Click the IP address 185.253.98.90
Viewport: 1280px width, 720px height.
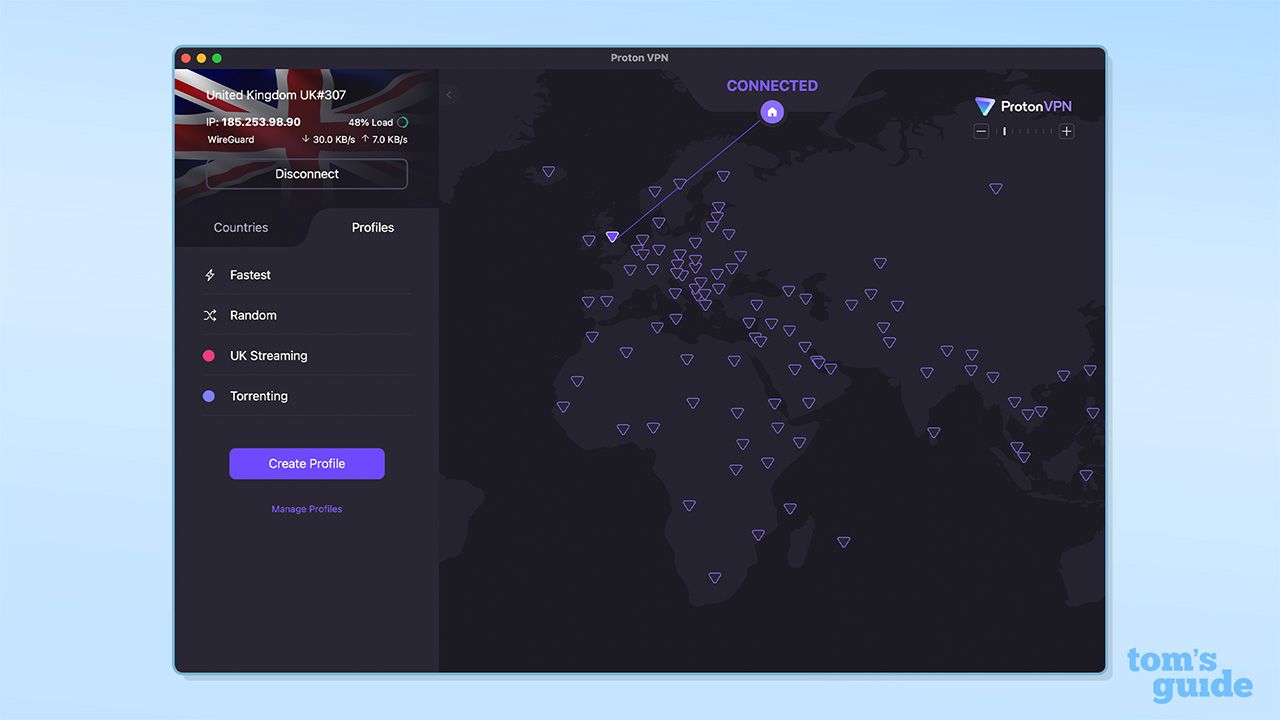[261, 122]
